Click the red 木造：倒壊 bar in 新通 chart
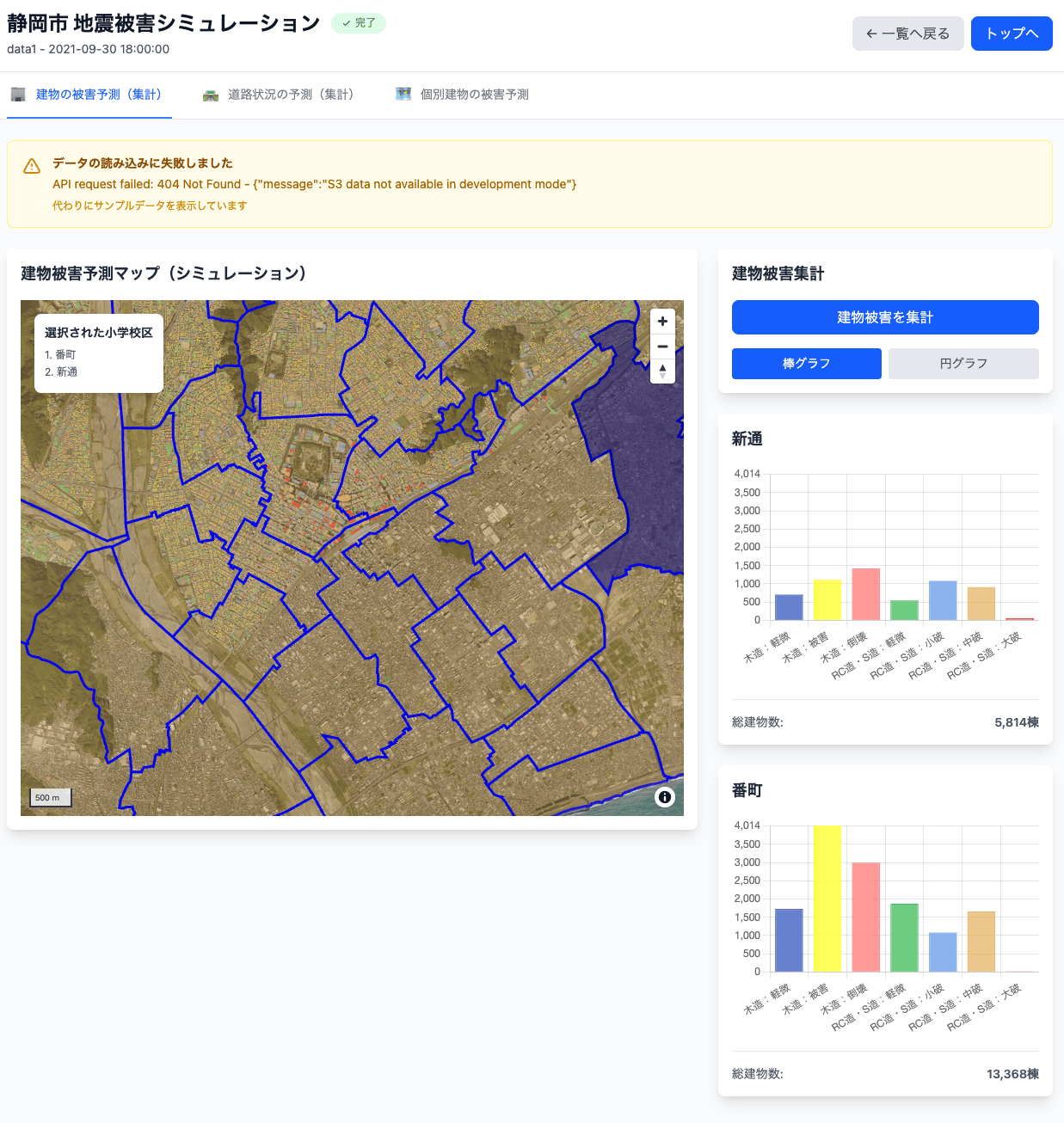Image resolution: width=1064 pixels, height=1123 pixels. point(865,594)
